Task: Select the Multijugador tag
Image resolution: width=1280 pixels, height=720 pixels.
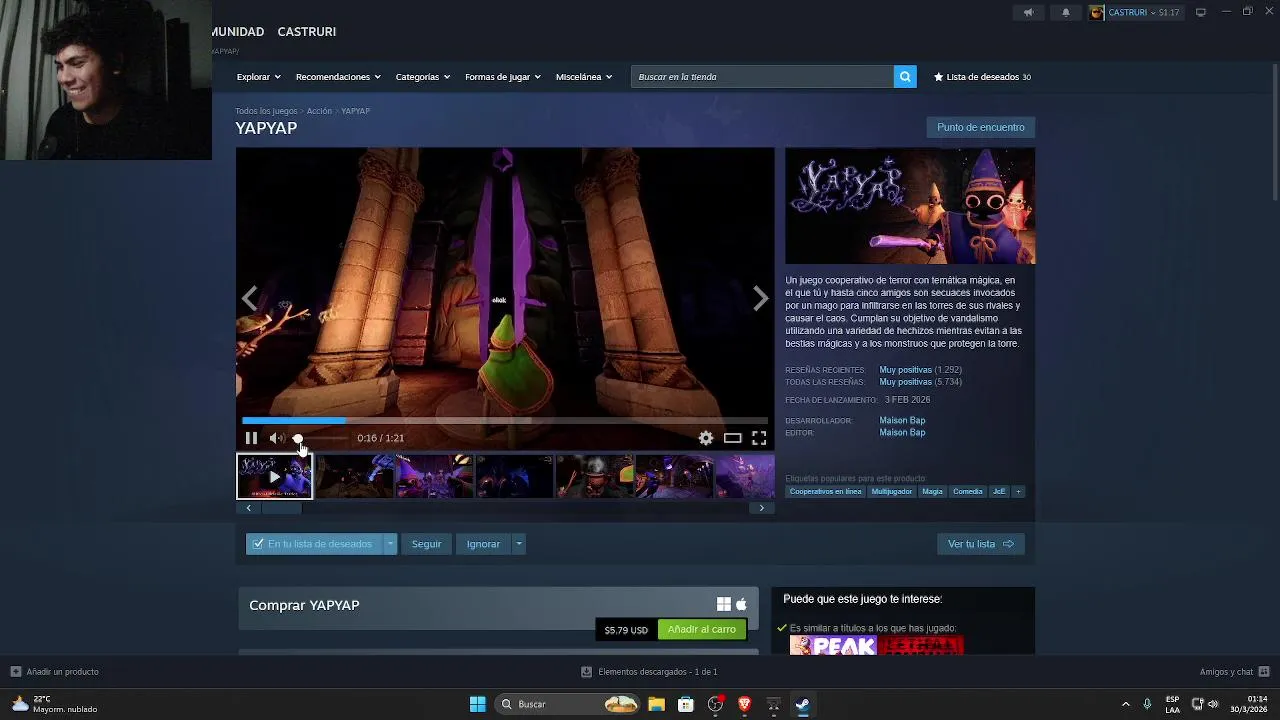Action: (892, 491)
